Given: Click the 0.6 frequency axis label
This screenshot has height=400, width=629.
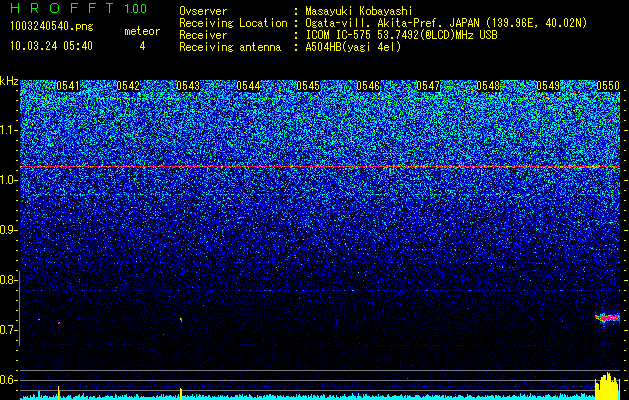Looking at the screenshot, I should (7, 380).
